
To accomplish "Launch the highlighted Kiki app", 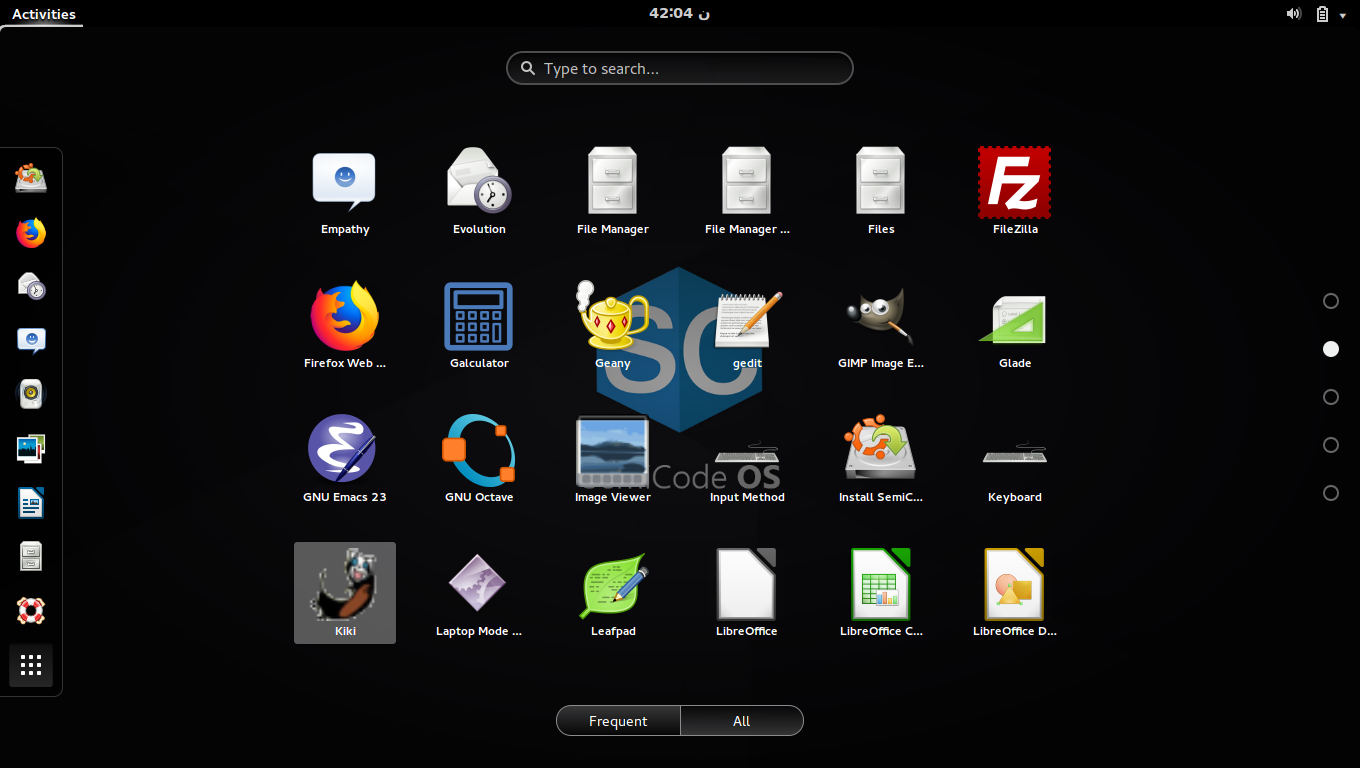I will [x=345, y=593].
